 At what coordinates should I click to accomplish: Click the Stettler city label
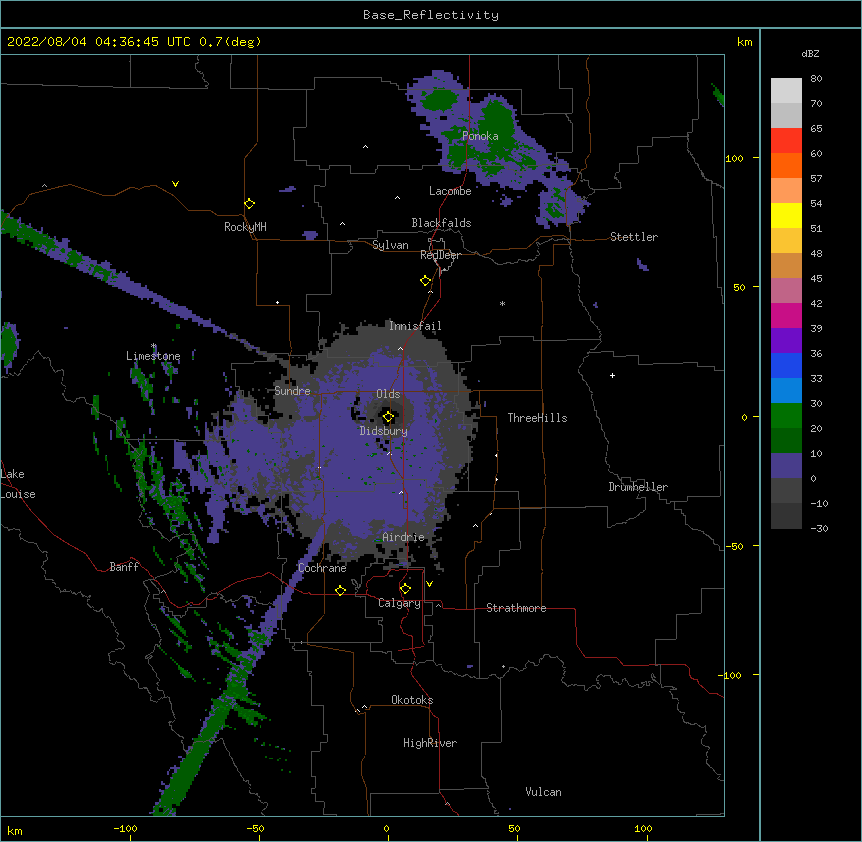pyautogui.click(x=634, y=237)
